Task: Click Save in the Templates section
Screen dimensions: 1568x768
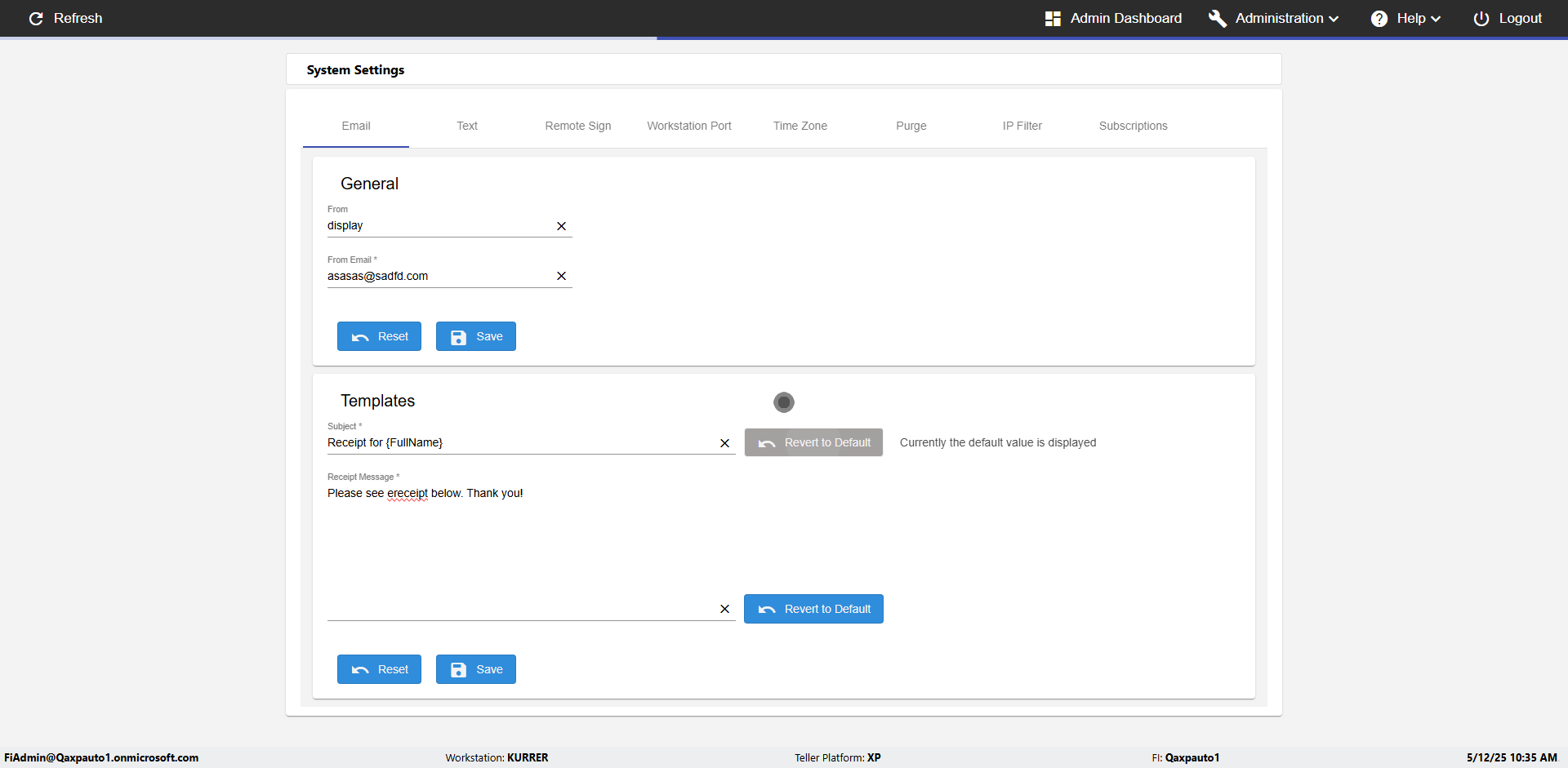Action: (x=476, y=669)
